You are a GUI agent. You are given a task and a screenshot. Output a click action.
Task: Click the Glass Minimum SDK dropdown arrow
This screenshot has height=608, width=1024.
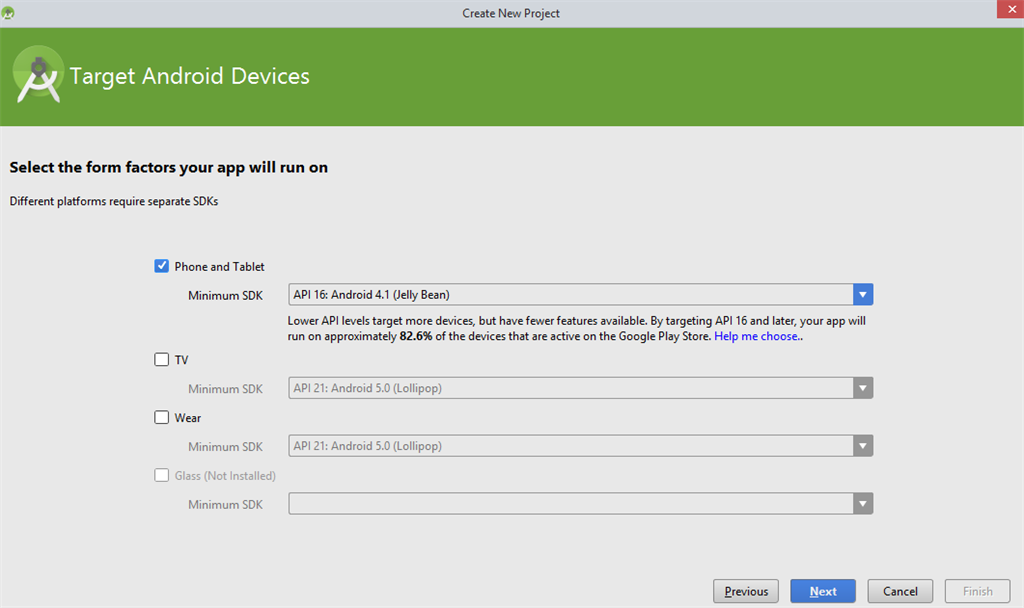[x=863, y=504]
